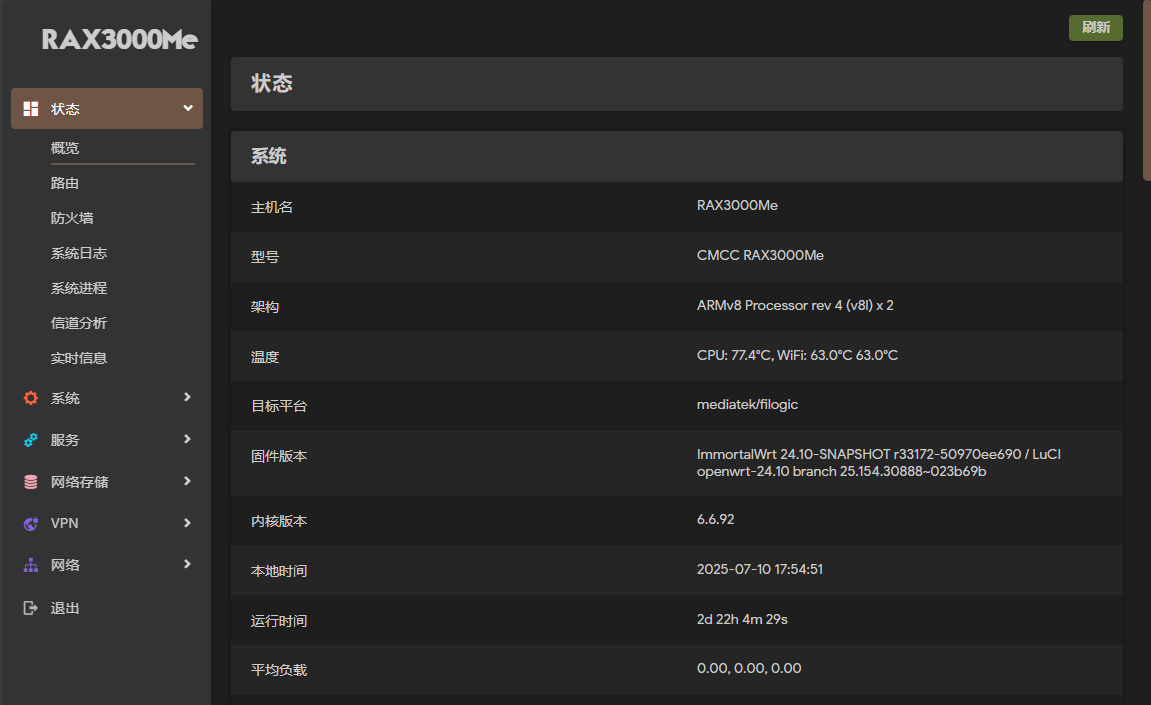The width and height of the screenshot is (1151, 705).
Task: Click the plug icon beside 服务
Action: [x=30, y=439]
